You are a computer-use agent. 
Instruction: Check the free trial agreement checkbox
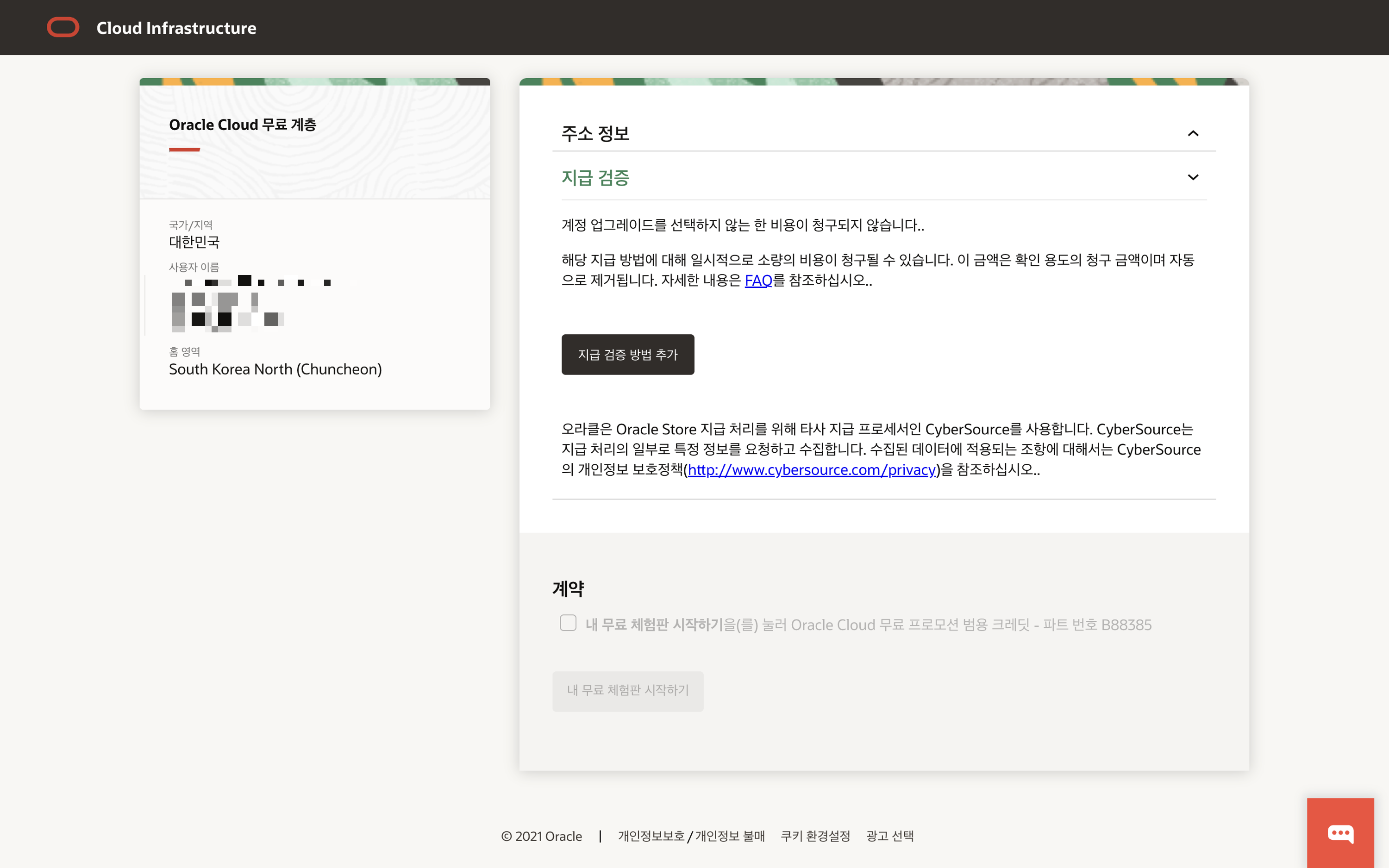568,623
